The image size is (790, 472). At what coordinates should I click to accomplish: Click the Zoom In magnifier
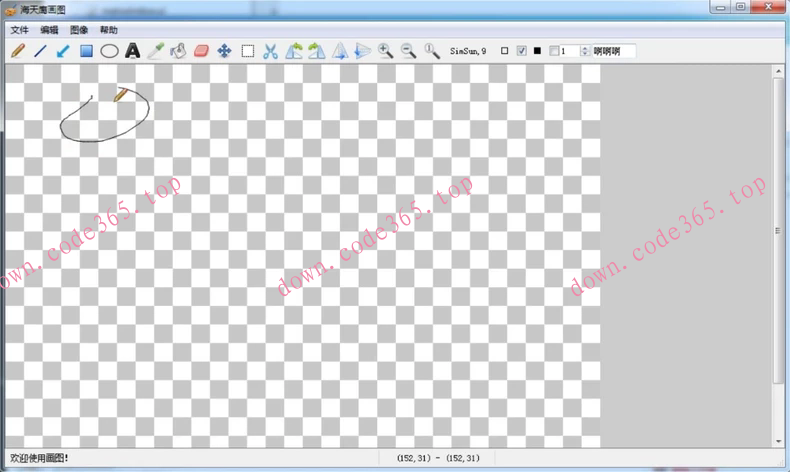[x=385, y=51]
